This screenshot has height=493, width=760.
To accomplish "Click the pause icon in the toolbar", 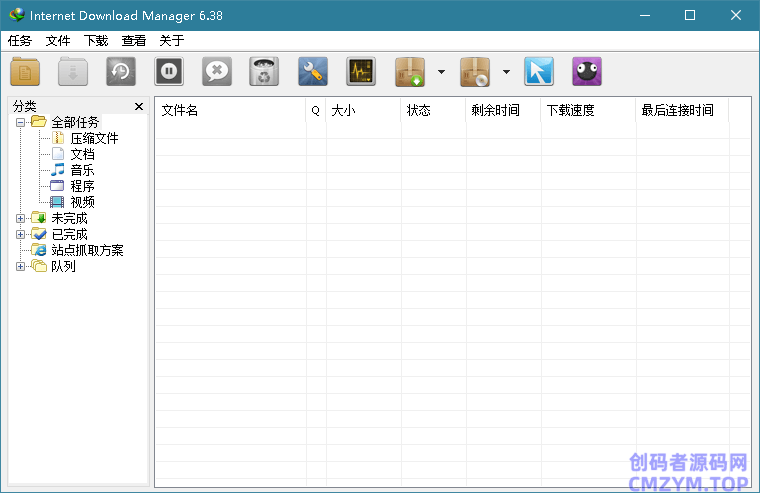I will pyautogui.click(x=169, y=72).
